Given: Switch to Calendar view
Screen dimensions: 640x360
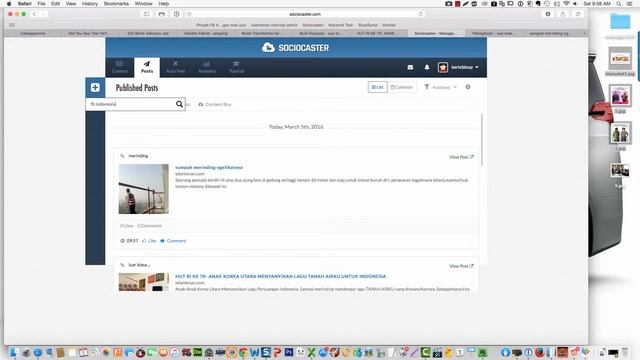Looking at the screenshot, I should [x=402, y=87].
